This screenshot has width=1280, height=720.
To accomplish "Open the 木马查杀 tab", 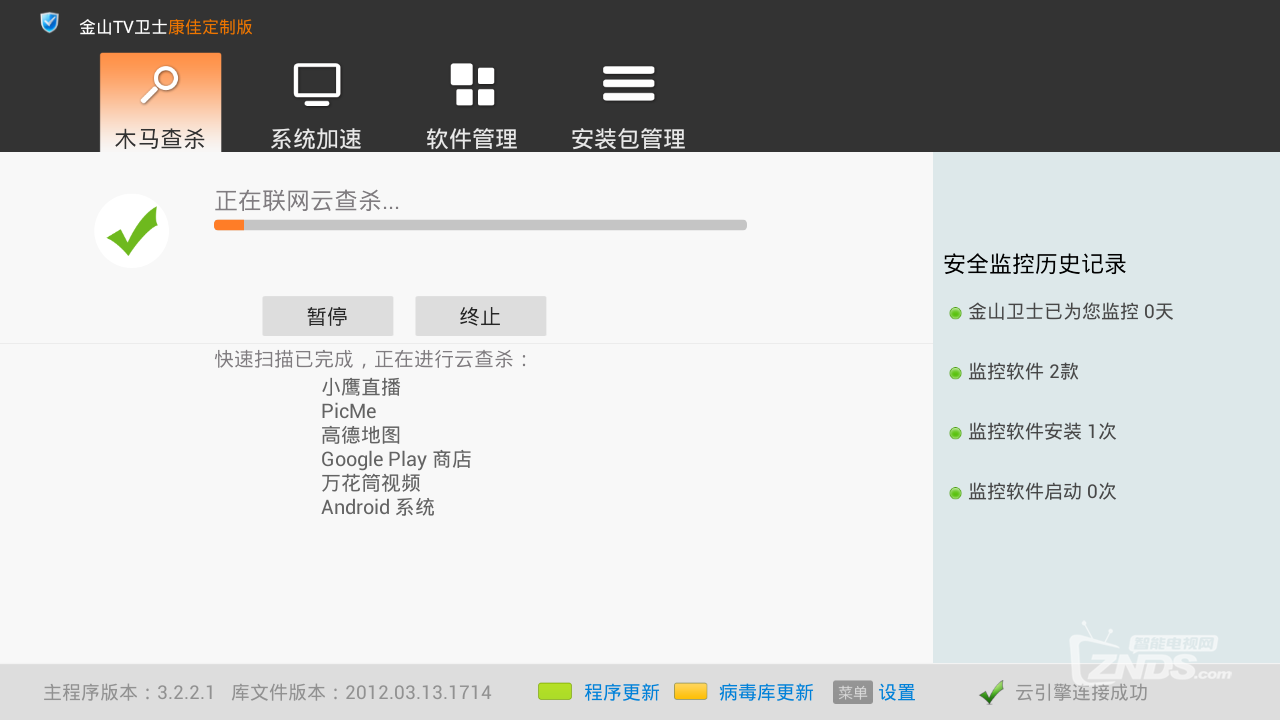I will (160, 102).
